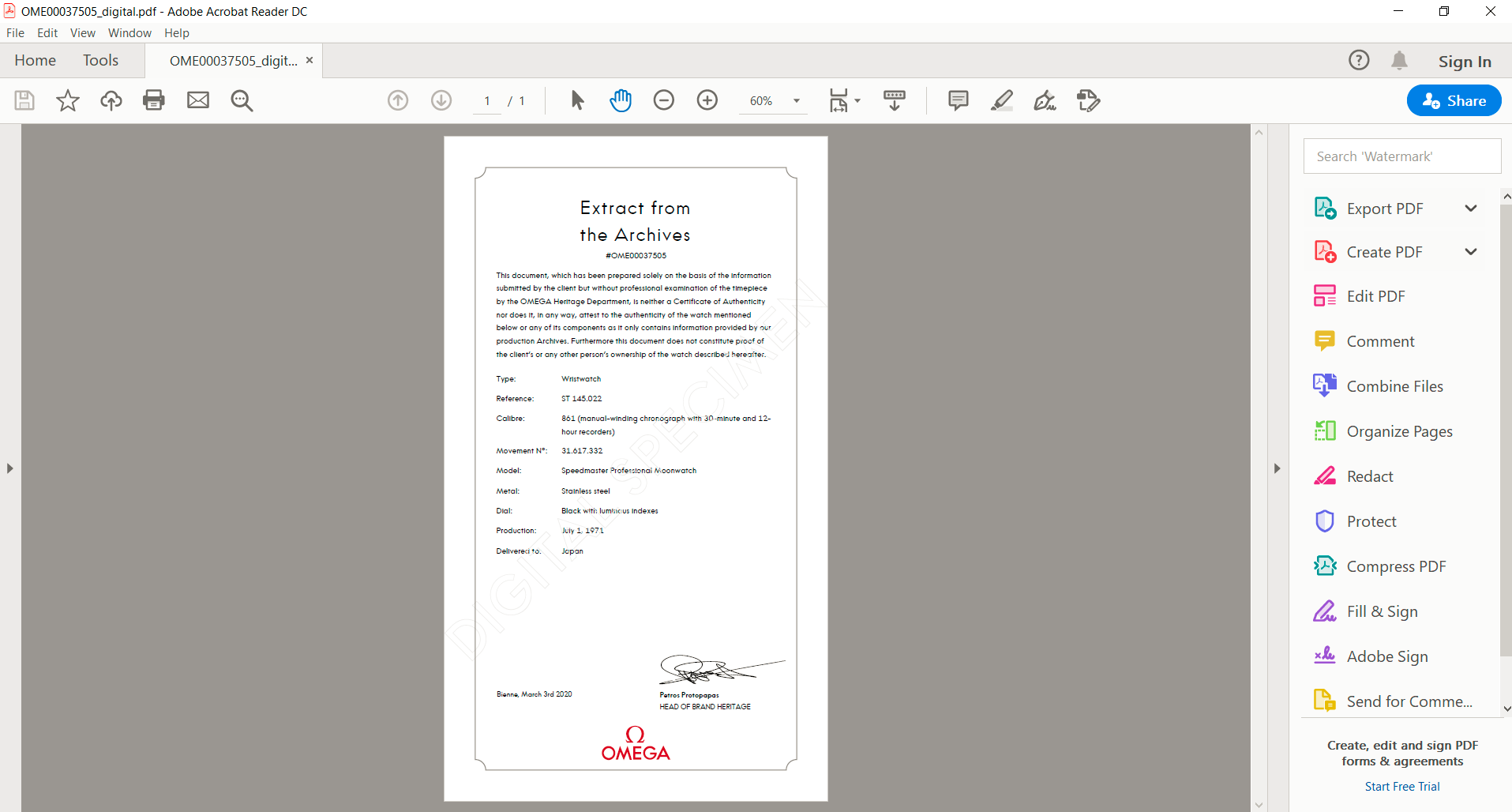Open the View menu
The image size is (1512, 812).
click(82, 33)
